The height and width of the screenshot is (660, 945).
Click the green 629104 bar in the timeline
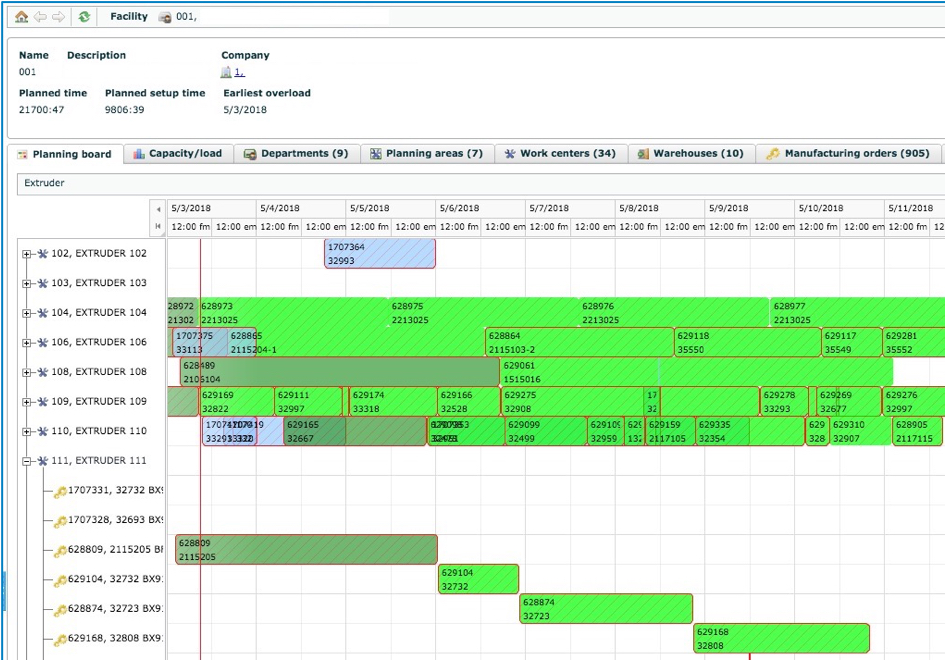pos(479,579)
